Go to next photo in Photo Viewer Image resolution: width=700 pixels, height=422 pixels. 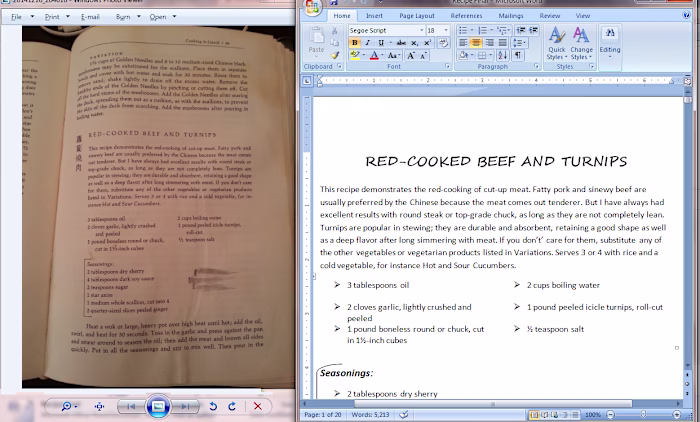point(185,406)
